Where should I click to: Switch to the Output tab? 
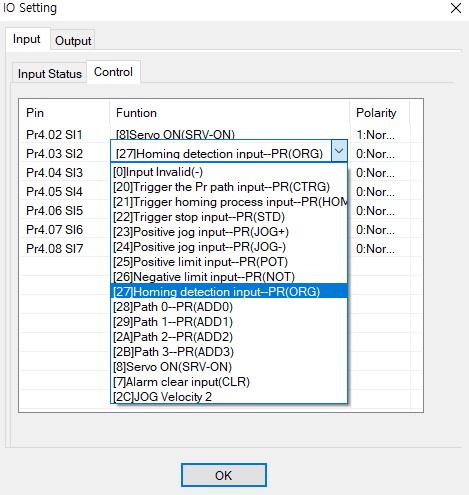pyautogui.click(x=73, y=41)
